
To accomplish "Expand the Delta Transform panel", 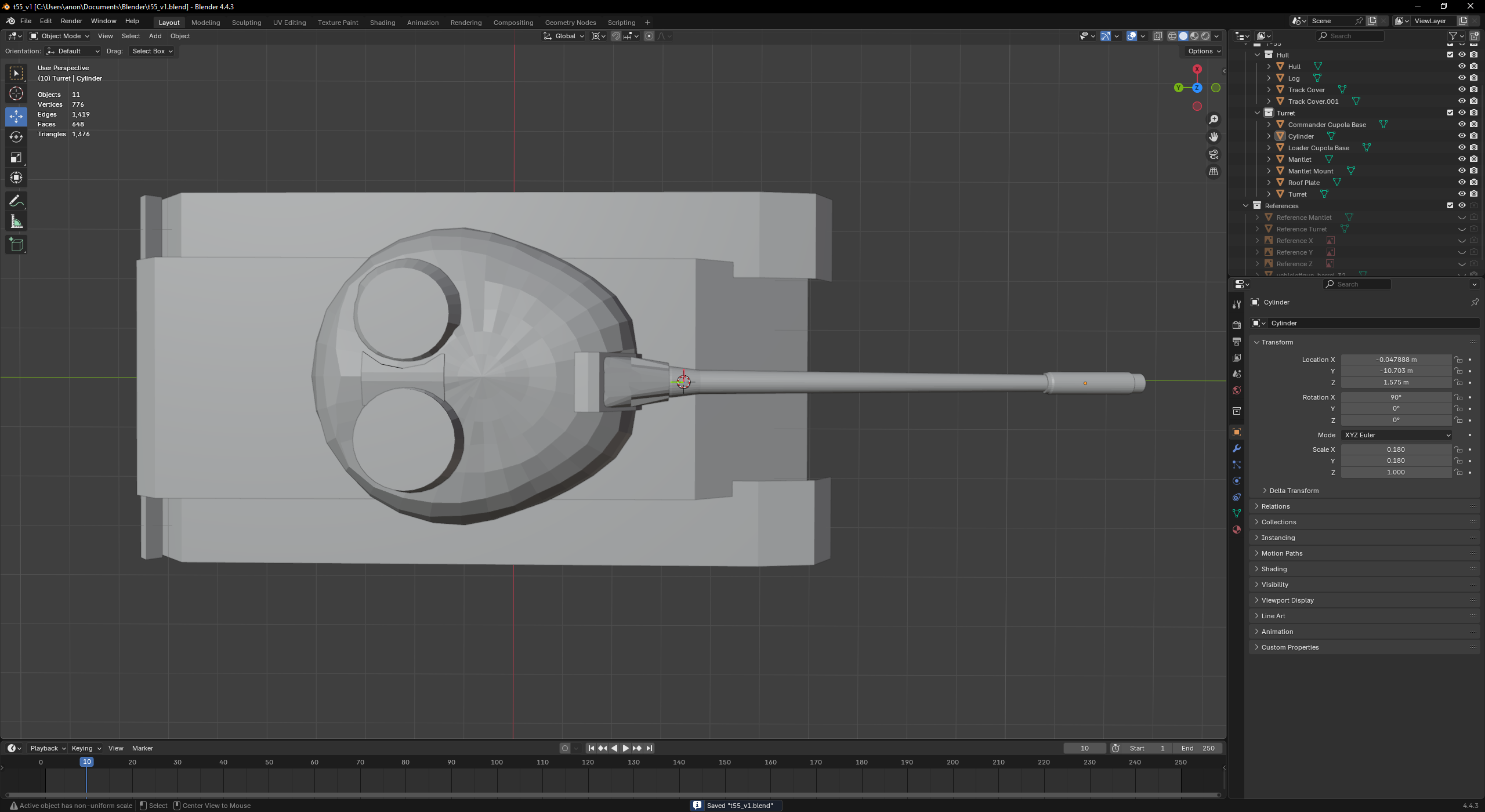I will (1294, 491).
